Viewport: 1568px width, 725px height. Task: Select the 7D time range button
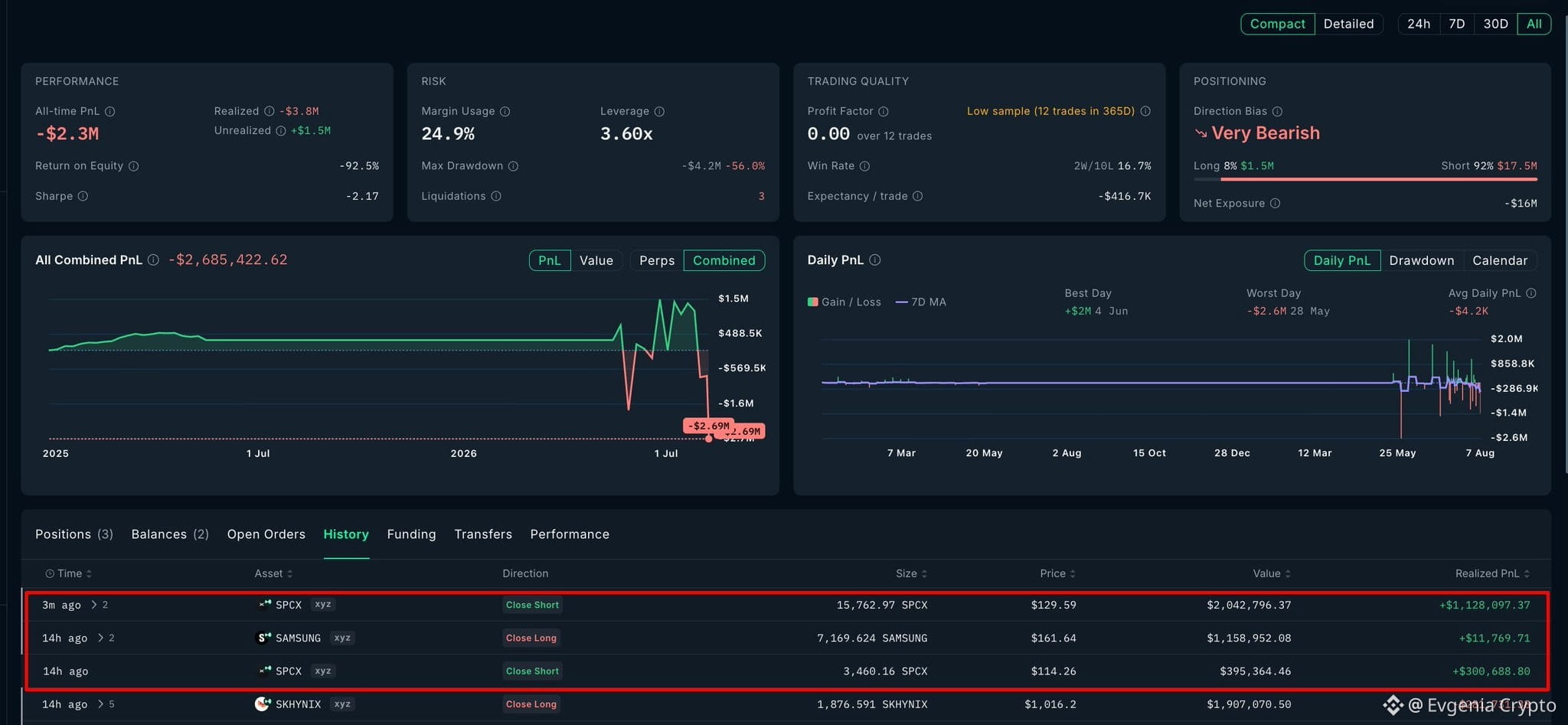click(1456, 24)
